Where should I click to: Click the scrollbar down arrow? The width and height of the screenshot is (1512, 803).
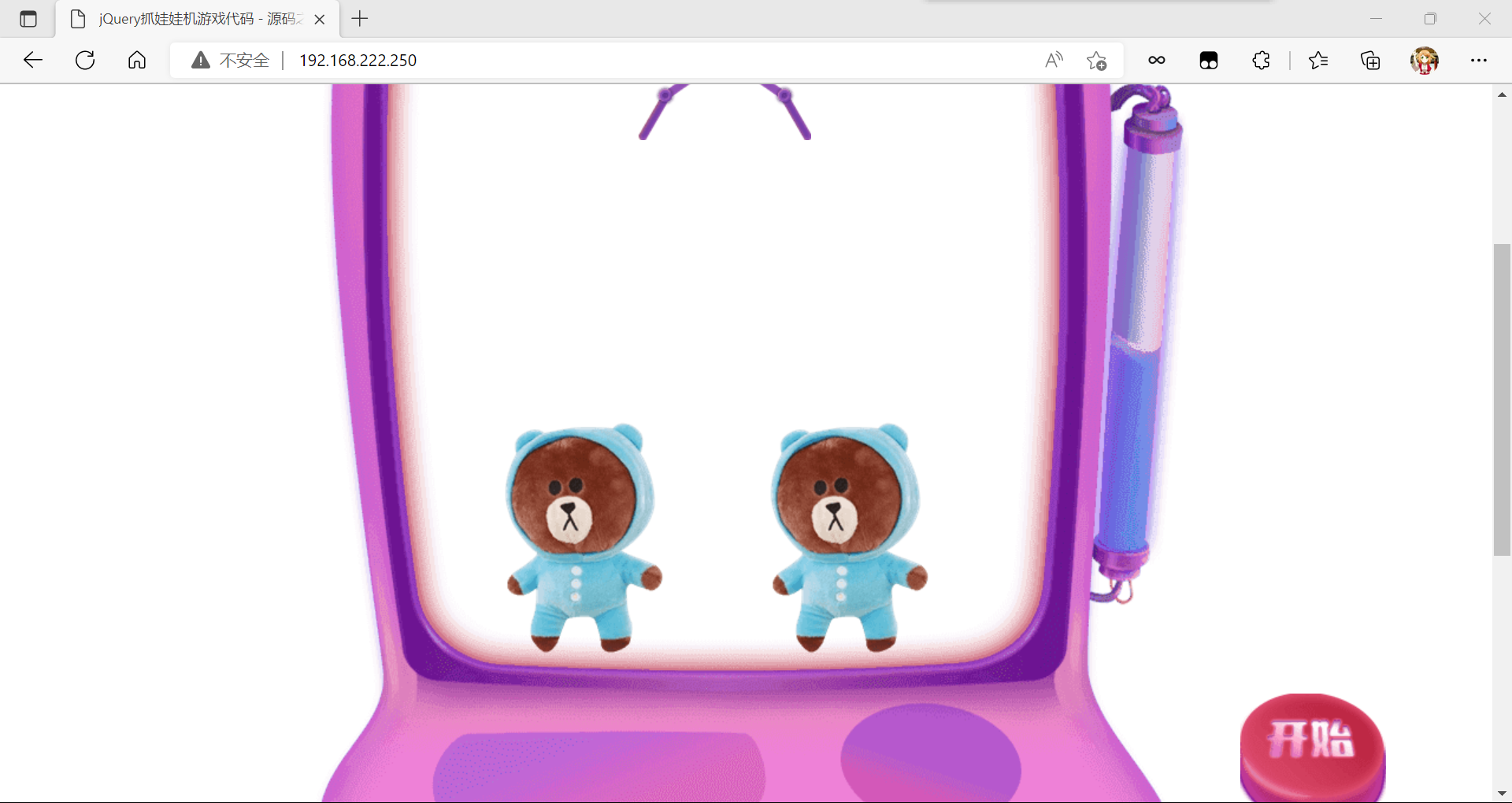1502,793
